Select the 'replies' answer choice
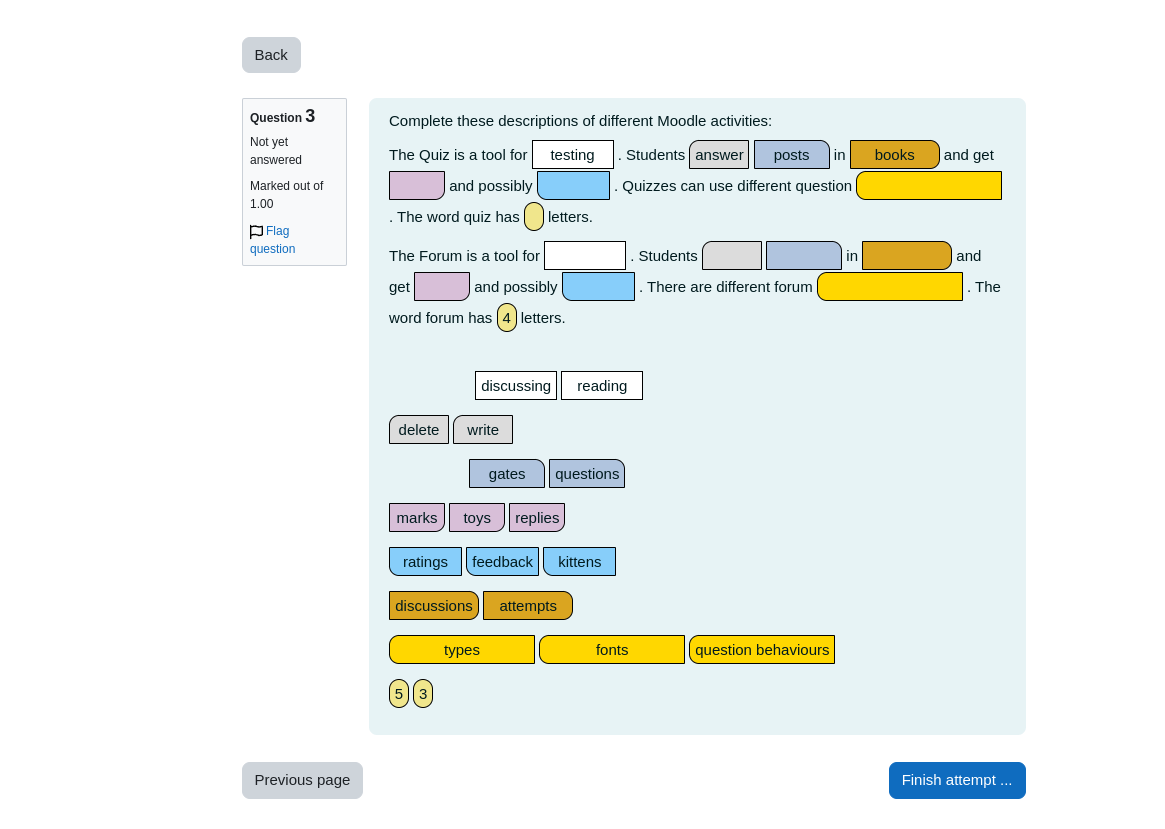This screenshot has height=829, width=1165. pos(537,517)
